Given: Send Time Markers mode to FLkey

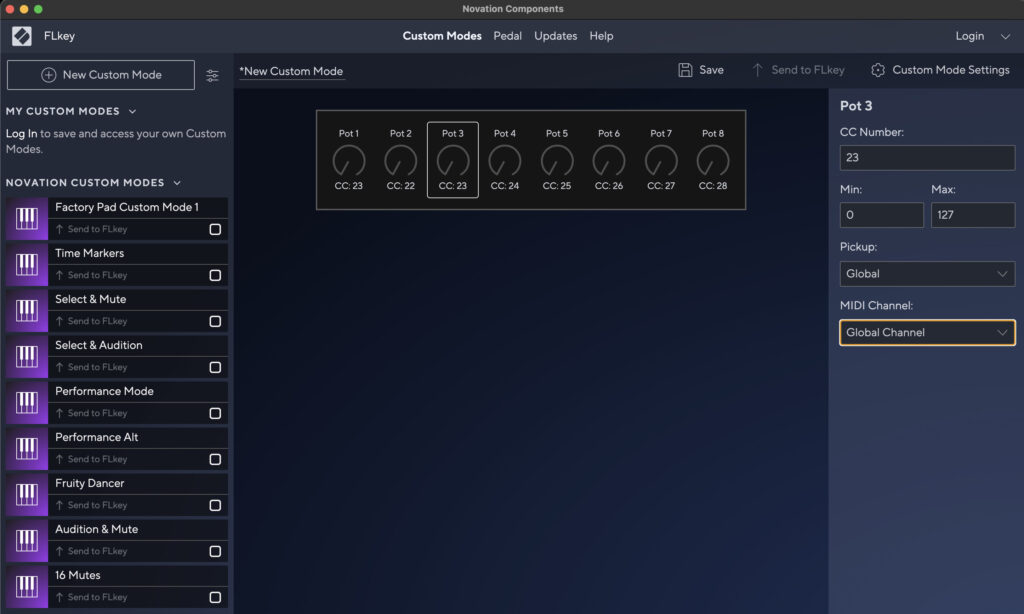Looking at the screenshot, I should tap(91, 275).
